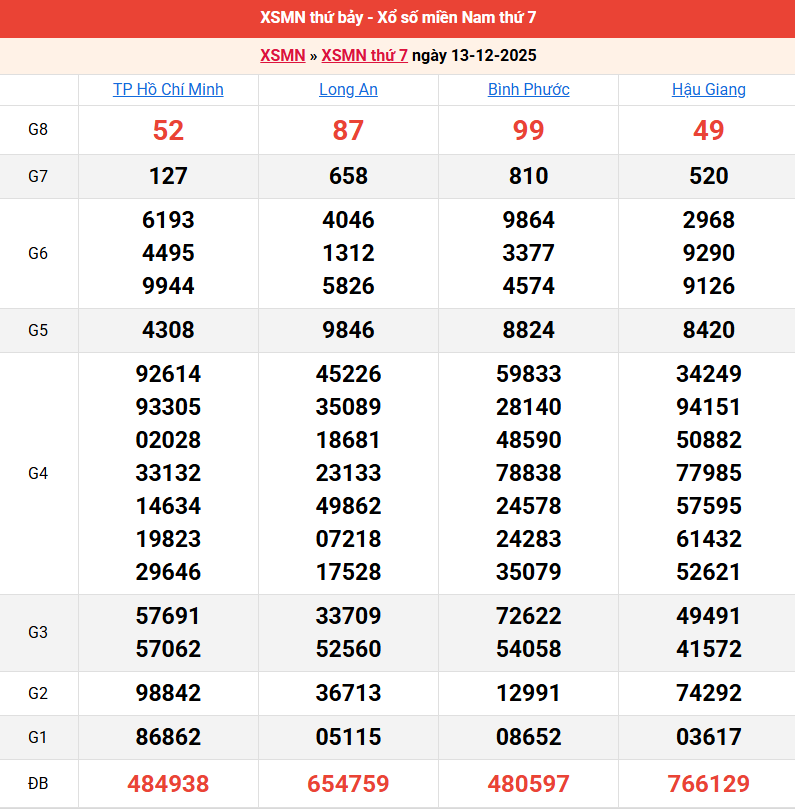
Task: Open the XSMN thứ 7 breadcrumb link
Action: 364,56
